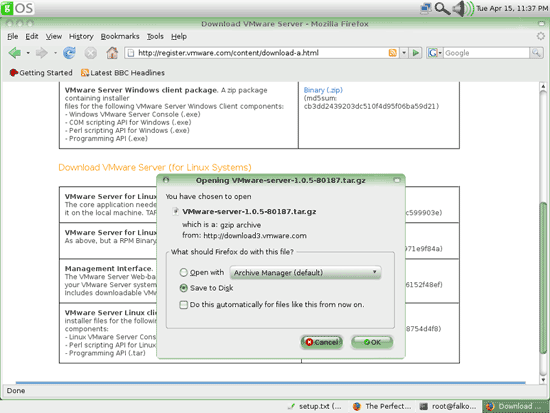Enable 'Do this automatically' checkbox
This screenshot has width=550, height=413.
point(183,305)
